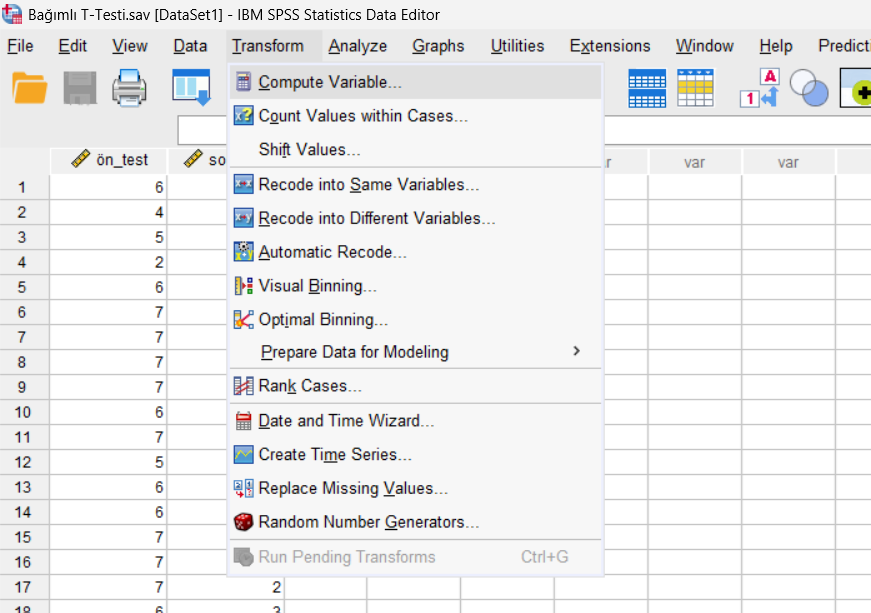Click the yellow grid toolbar icon
Screen dimensions: 871x613
click(696, 88)
